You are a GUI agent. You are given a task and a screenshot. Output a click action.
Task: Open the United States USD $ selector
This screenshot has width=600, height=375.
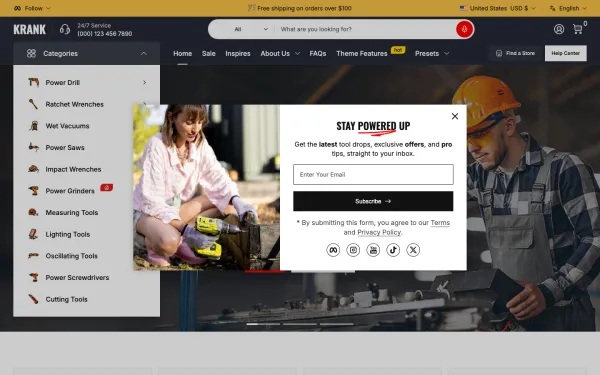click(x=497, y=8)
